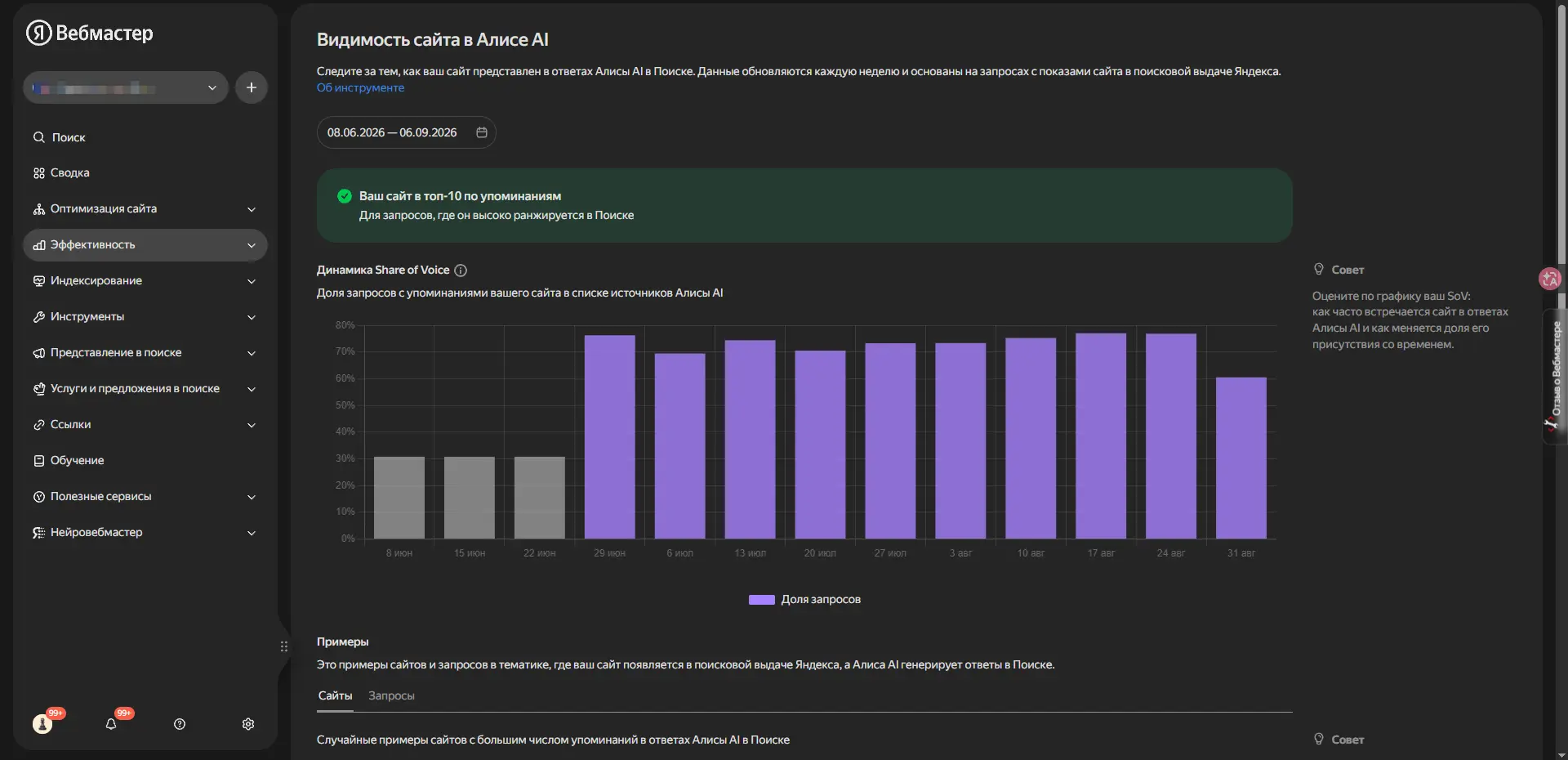Expand the Нейровебмастер section chevron
Image resolution: width=1568 pixels, height=760 pixels.
[252, 533]
